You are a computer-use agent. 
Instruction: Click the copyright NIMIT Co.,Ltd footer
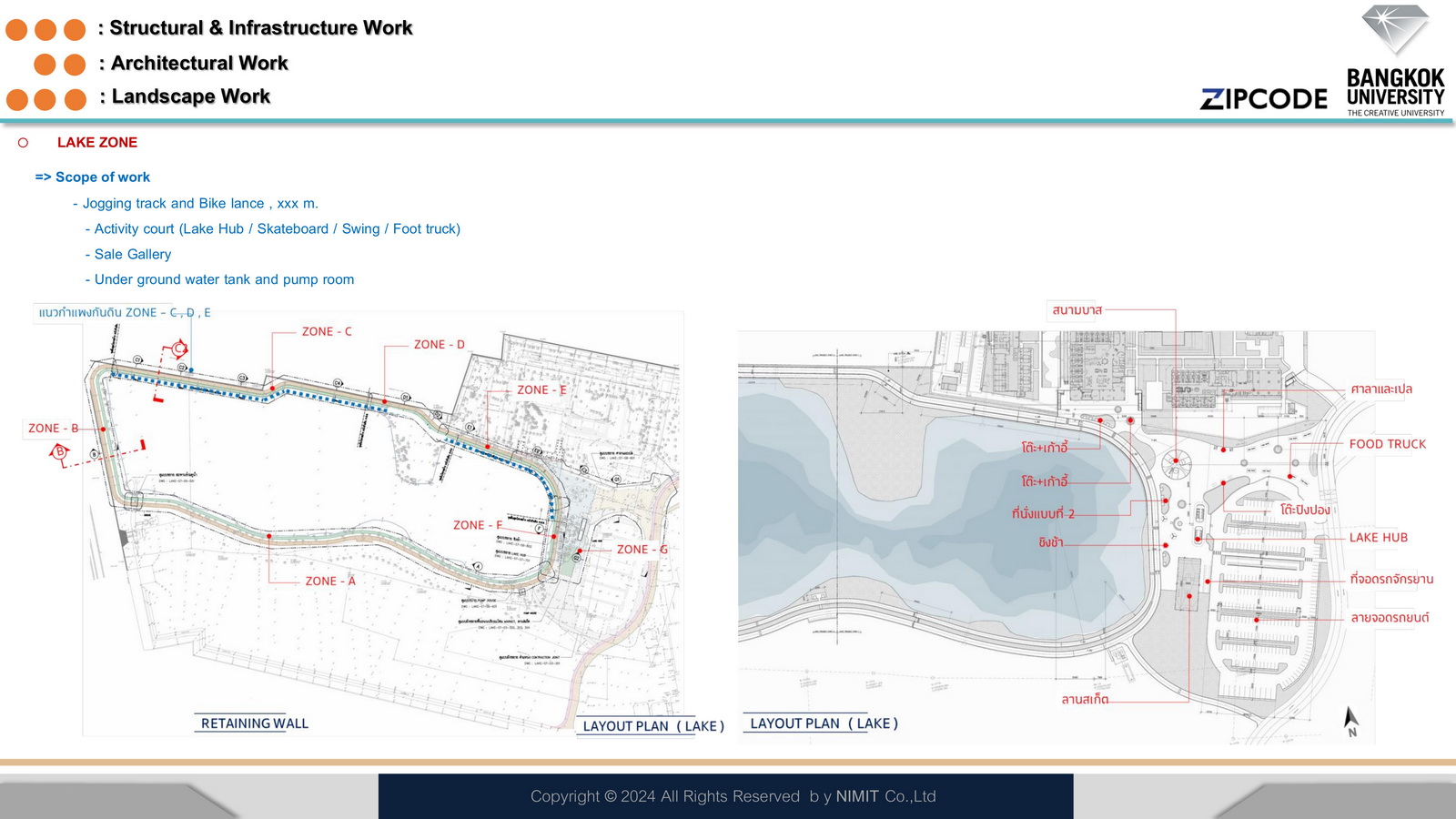coord(733,796)
